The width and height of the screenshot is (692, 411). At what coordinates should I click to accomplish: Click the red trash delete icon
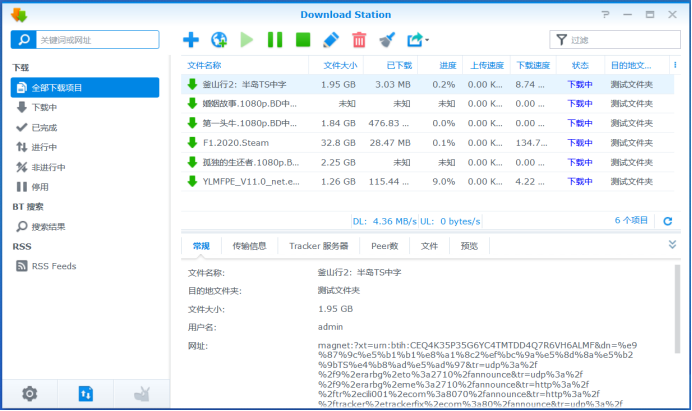pyautogui.click(x=359, y=40)
